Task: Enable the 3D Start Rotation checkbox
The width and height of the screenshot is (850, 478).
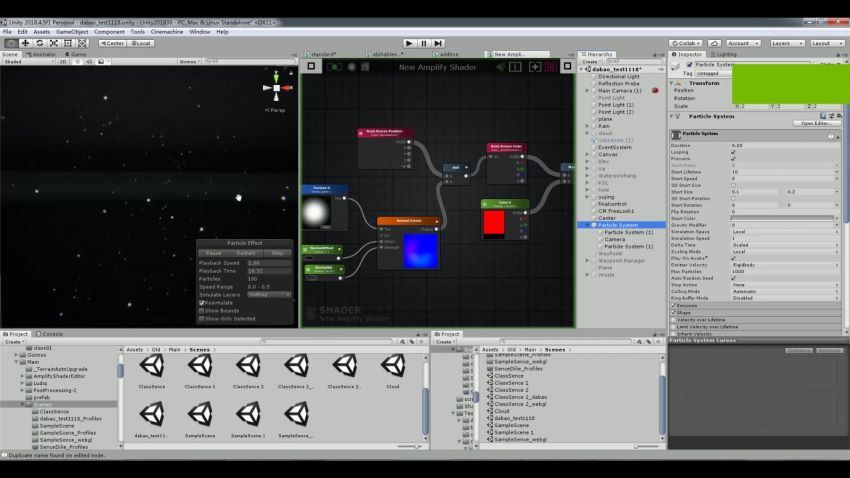Action: click(733, 198)
